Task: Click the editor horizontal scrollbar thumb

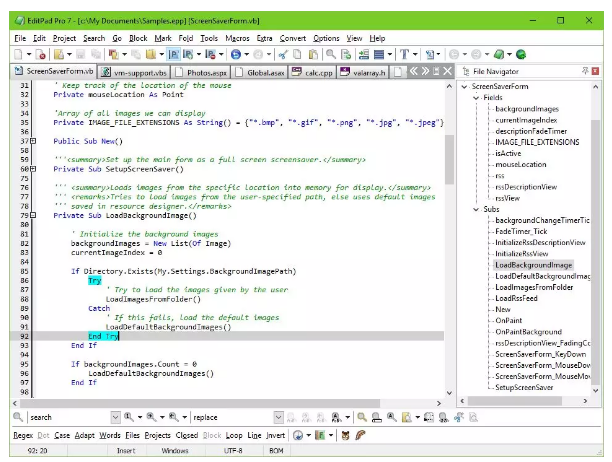Action: click(200, 403)
